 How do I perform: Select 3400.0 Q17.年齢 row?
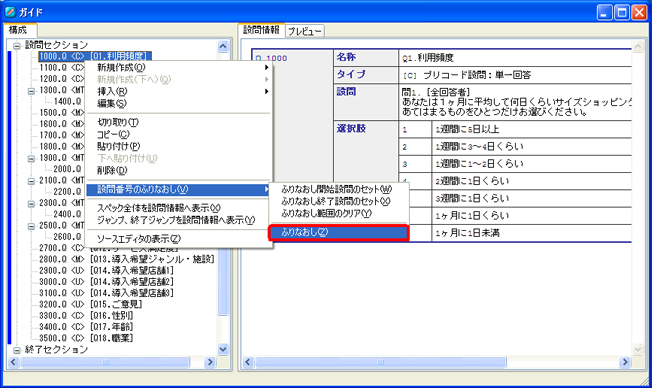(x=86, y=326)
